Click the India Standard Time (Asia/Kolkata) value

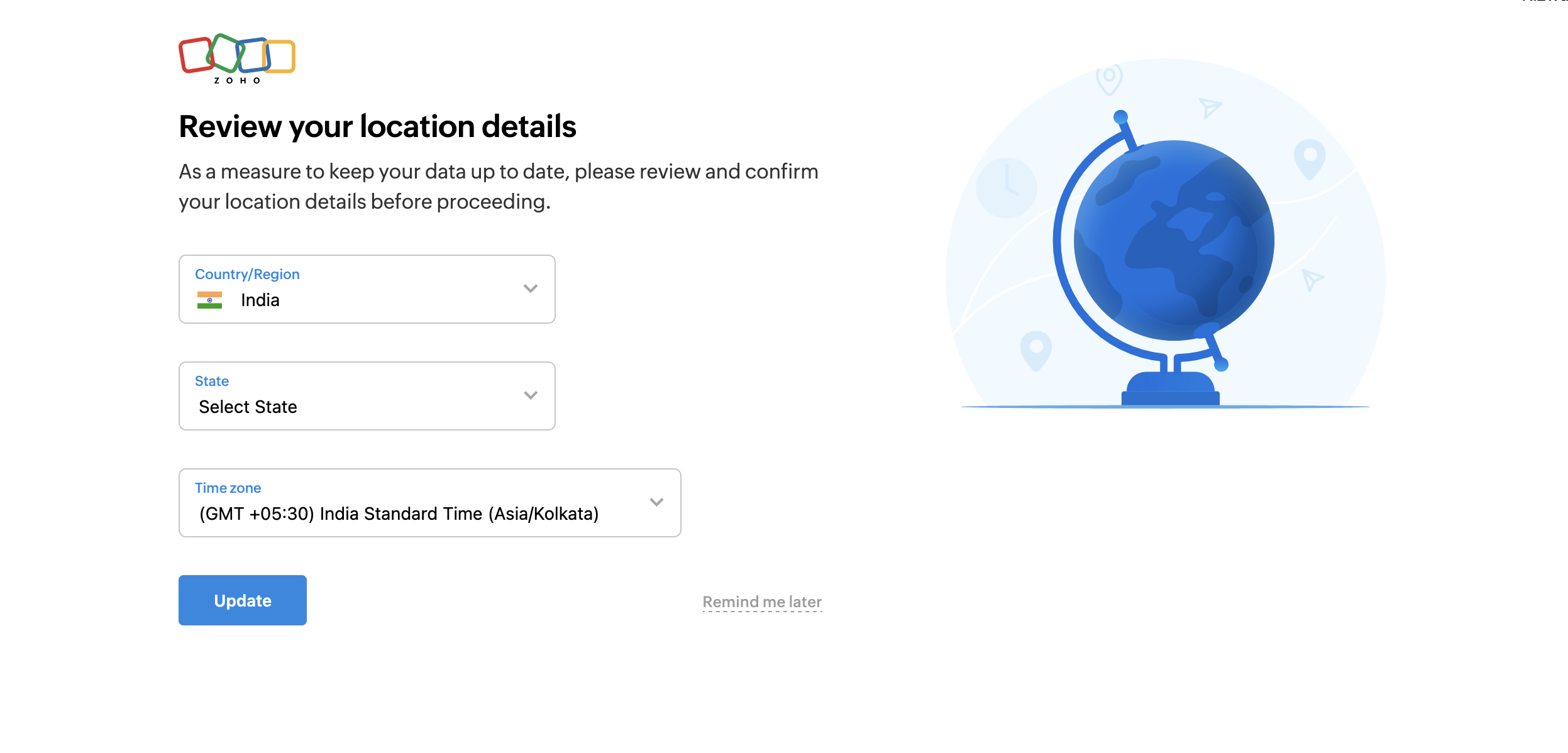click(399, 514)
